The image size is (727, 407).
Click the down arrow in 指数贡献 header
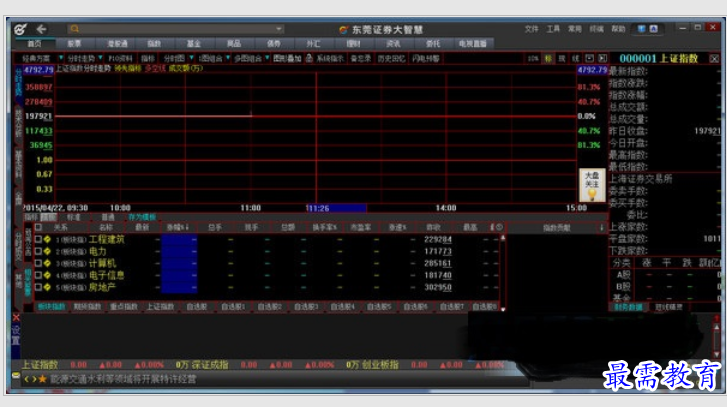(x=602, y=228)
